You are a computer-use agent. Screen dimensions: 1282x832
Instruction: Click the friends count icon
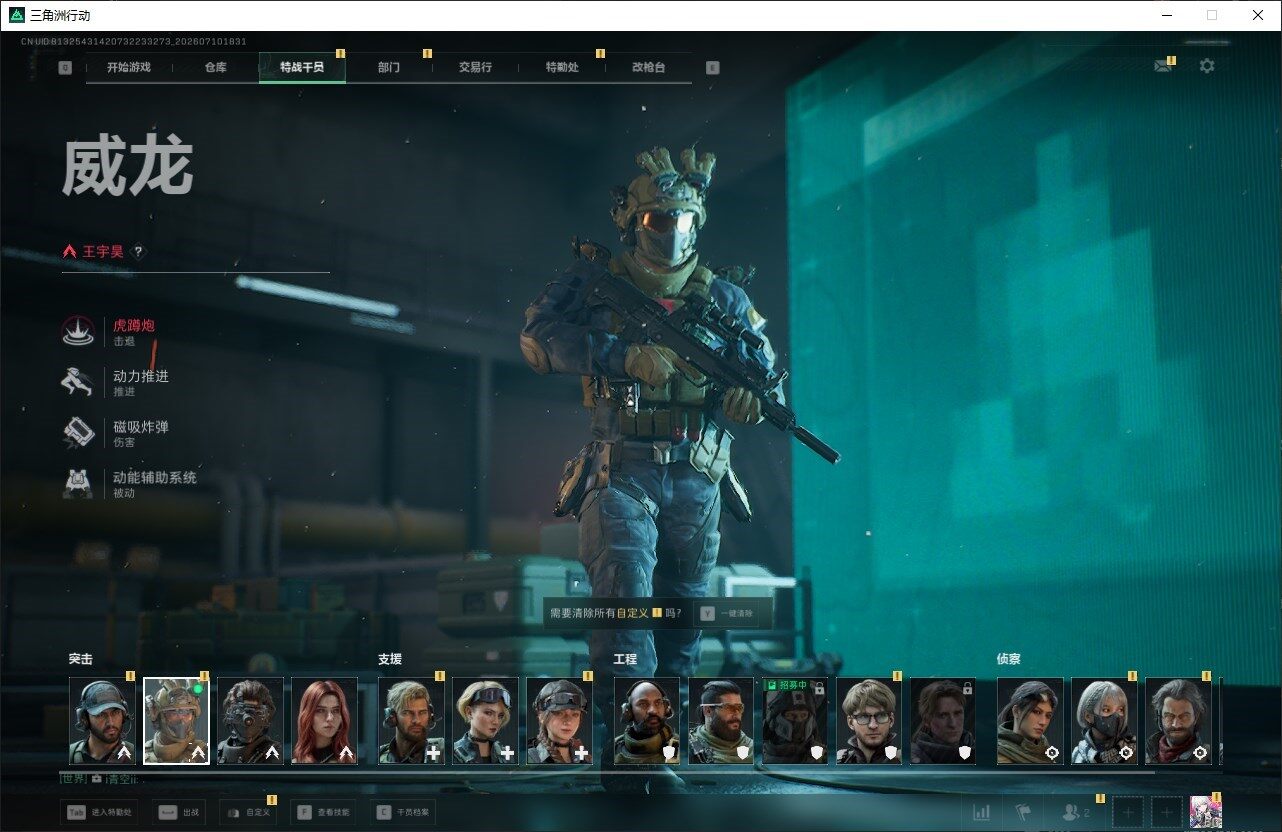click(x=1076, y=812)
